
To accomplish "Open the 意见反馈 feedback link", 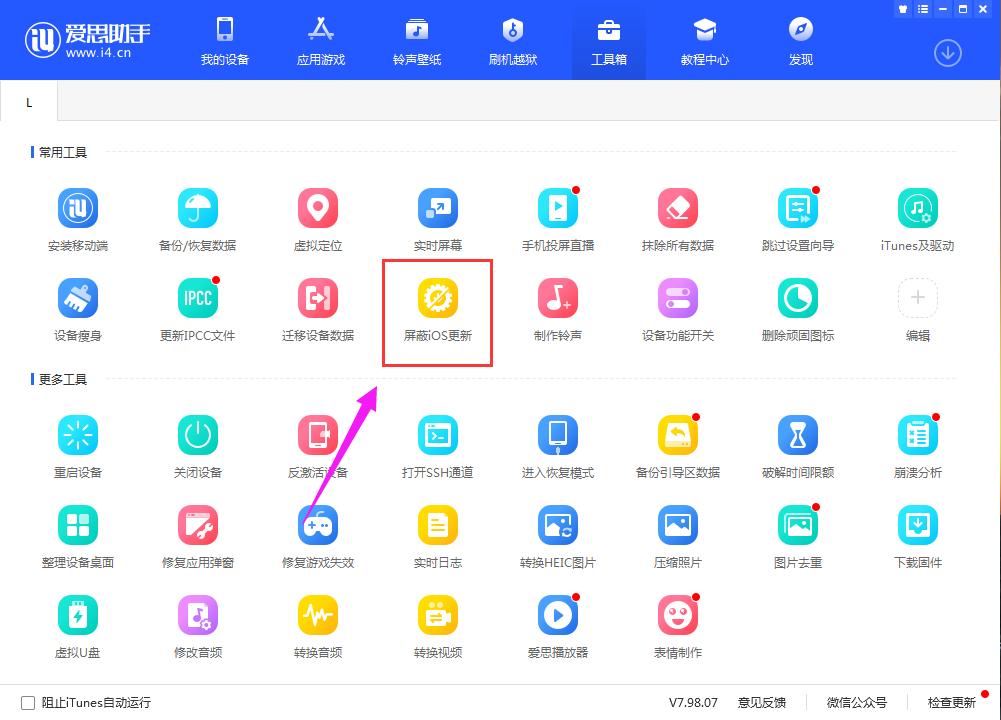I will 761,703.
